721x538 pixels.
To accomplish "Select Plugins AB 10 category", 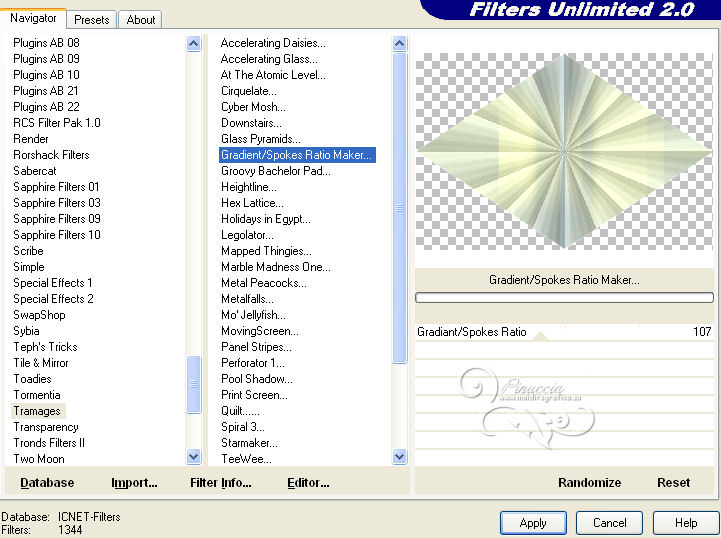I will click(46, 75).
